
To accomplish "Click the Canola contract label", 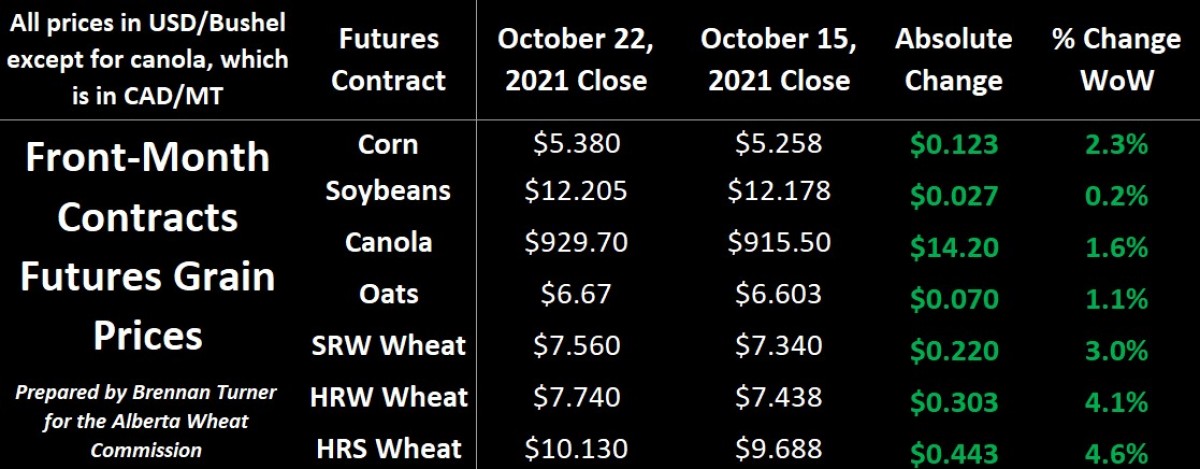I will [x=388, y=242].
